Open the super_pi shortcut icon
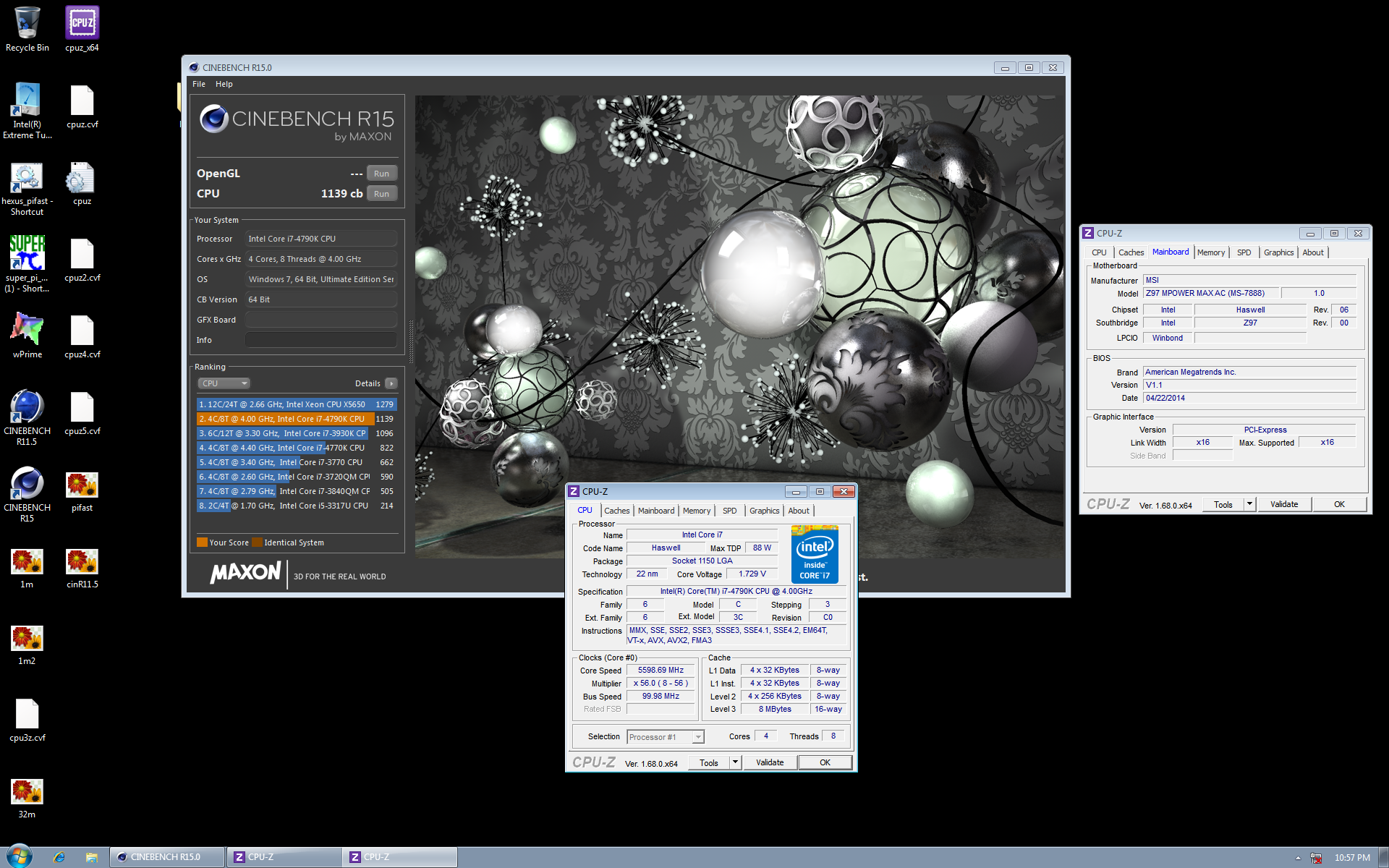 point(27,263)
